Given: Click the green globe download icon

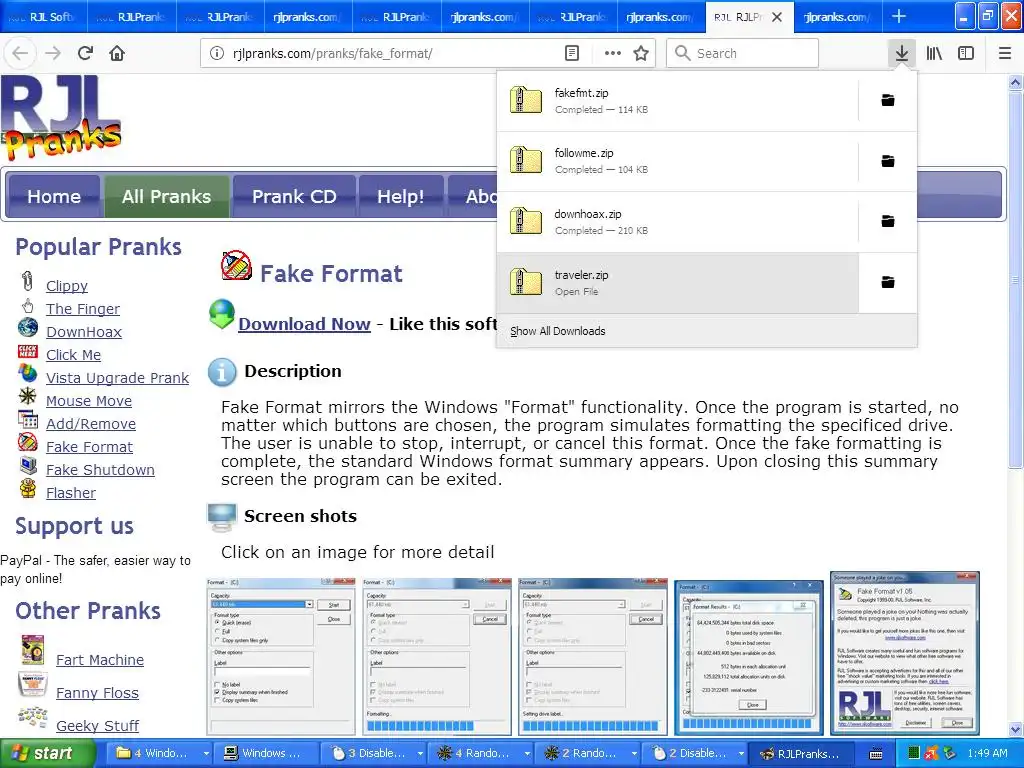Looking at the screenshot, I should tap(222, 315).
